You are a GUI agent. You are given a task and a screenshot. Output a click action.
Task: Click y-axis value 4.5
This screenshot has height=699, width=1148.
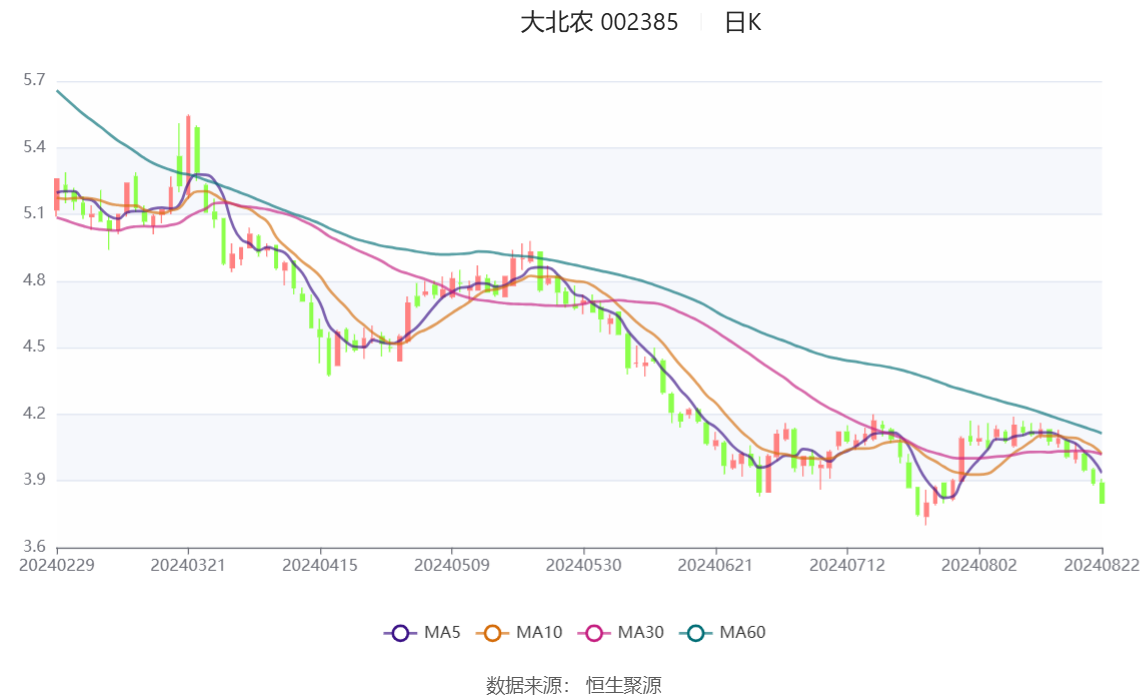coord(34,346)
